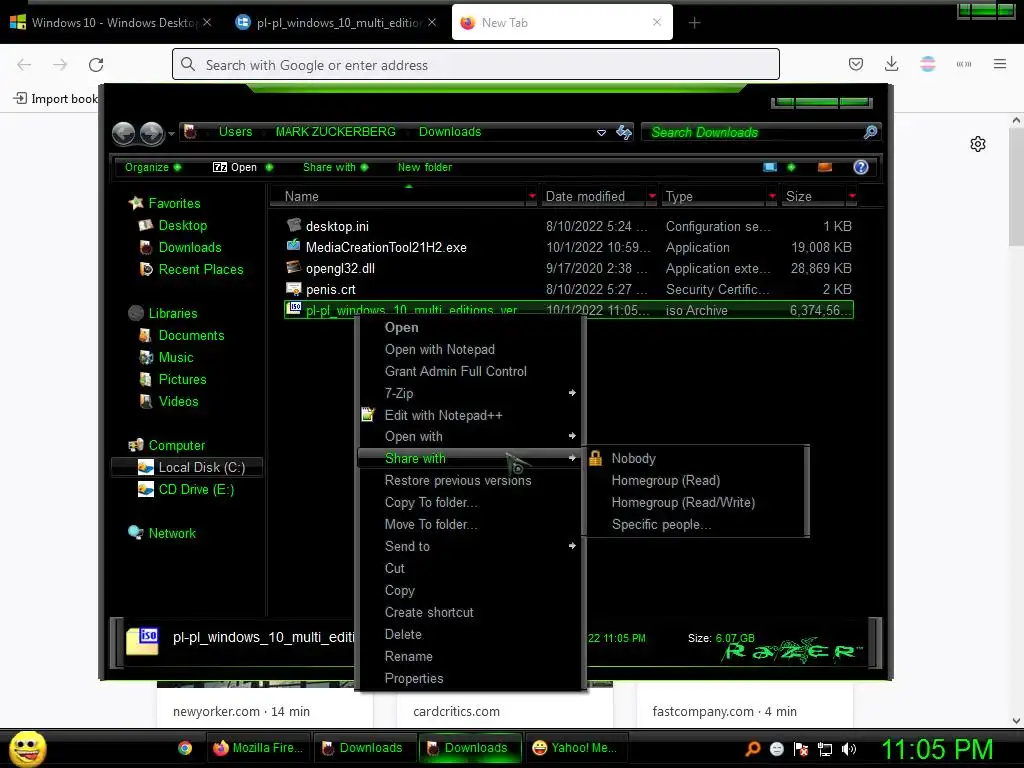Screen dimensions: 1024x768
Task: Click the refresh icon beside the address bar
Action: click(624, 133)
